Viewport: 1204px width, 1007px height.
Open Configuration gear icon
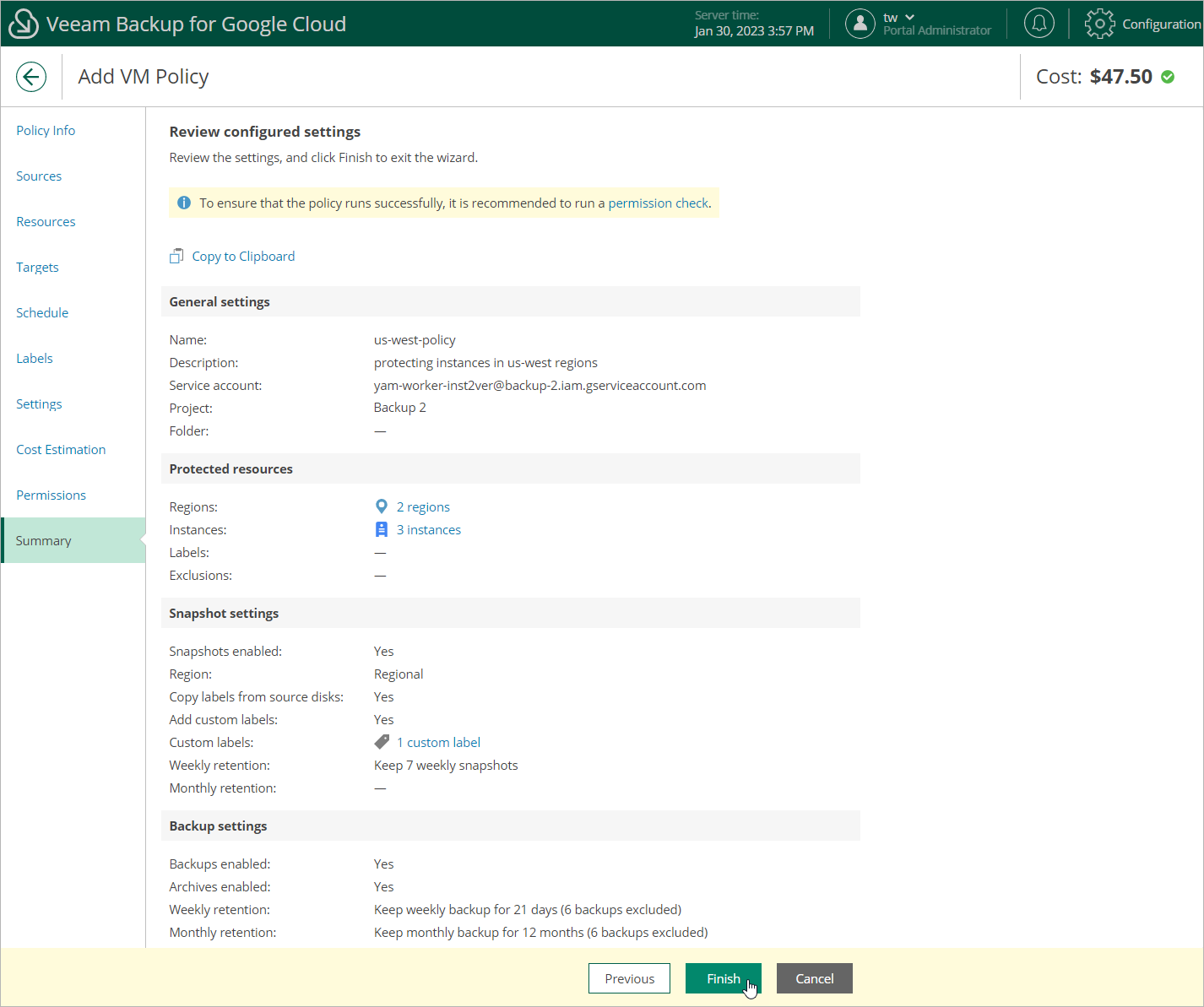click(1099, 24)
